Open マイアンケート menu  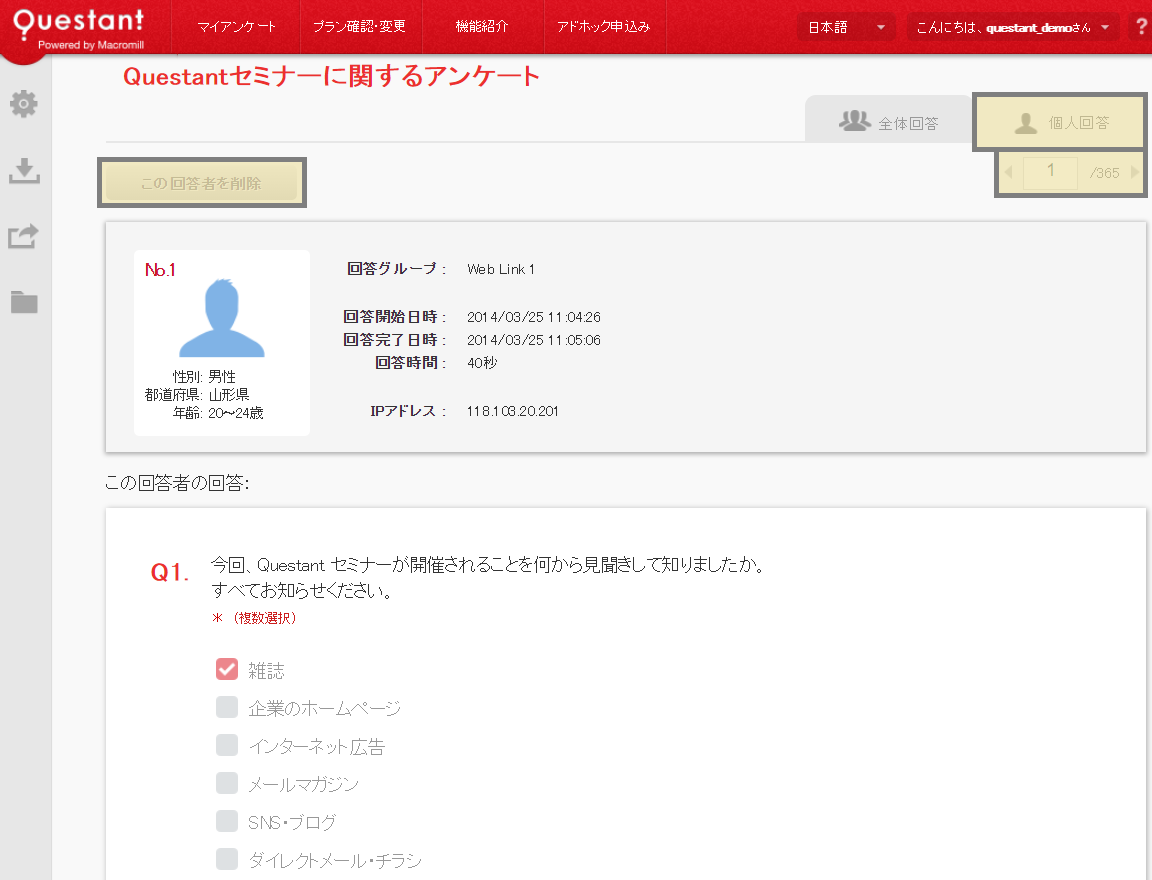(237, 26)
